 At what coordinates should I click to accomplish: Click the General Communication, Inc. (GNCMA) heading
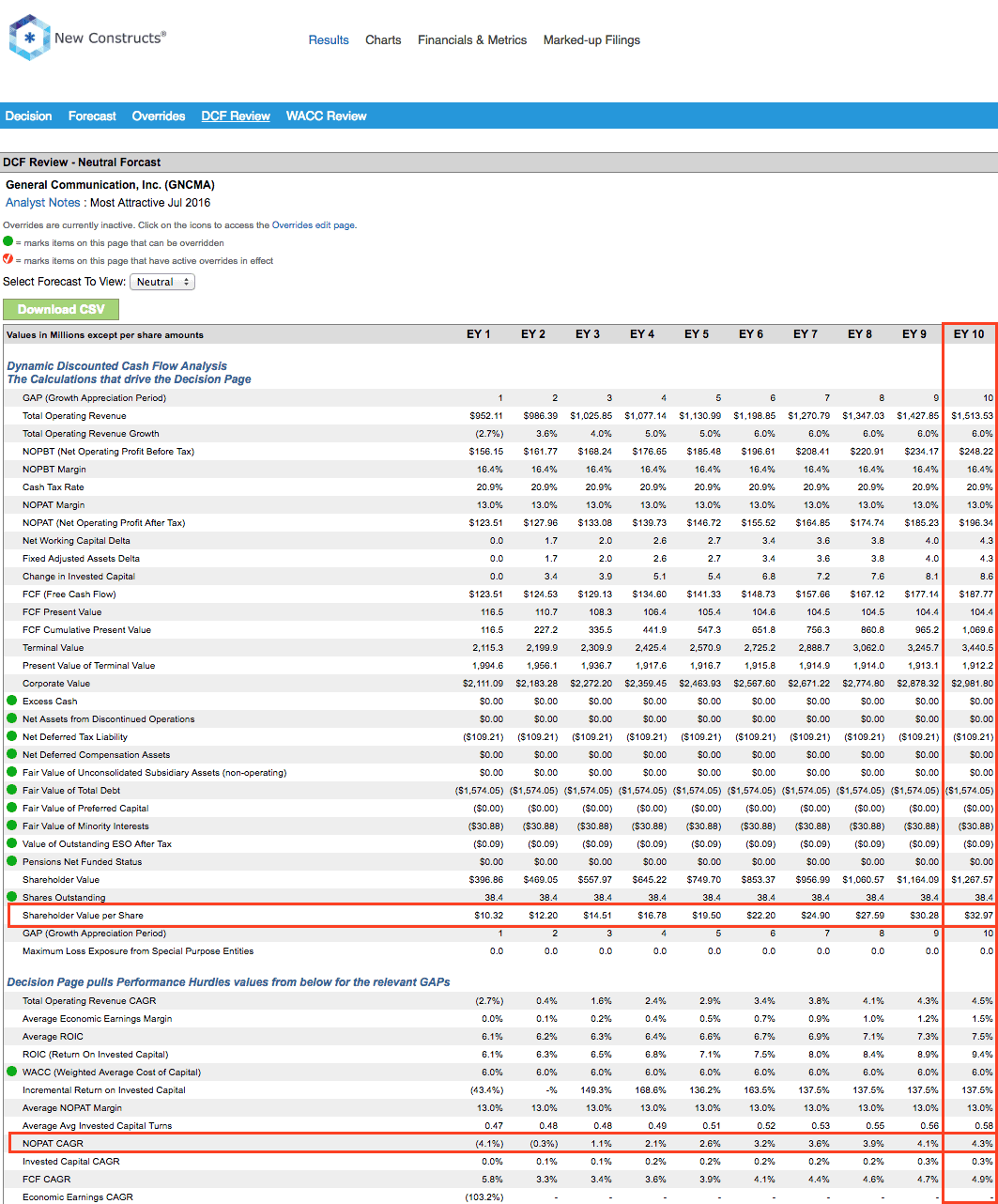(110, 185)
